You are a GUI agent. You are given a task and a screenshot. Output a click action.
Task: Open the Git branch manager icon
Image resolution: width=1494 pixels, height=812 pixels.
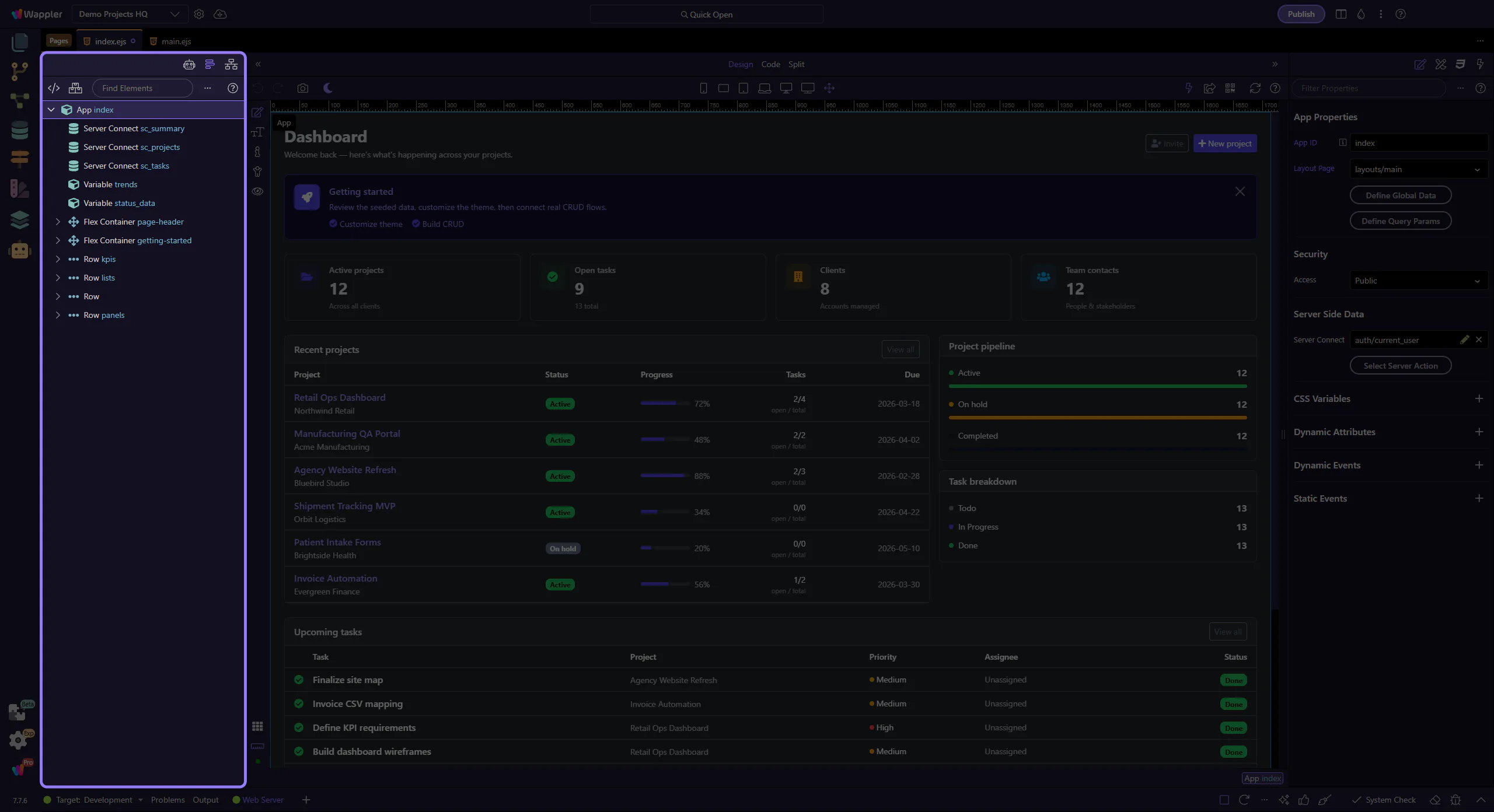pyautogui.click(x=20, y=72)
